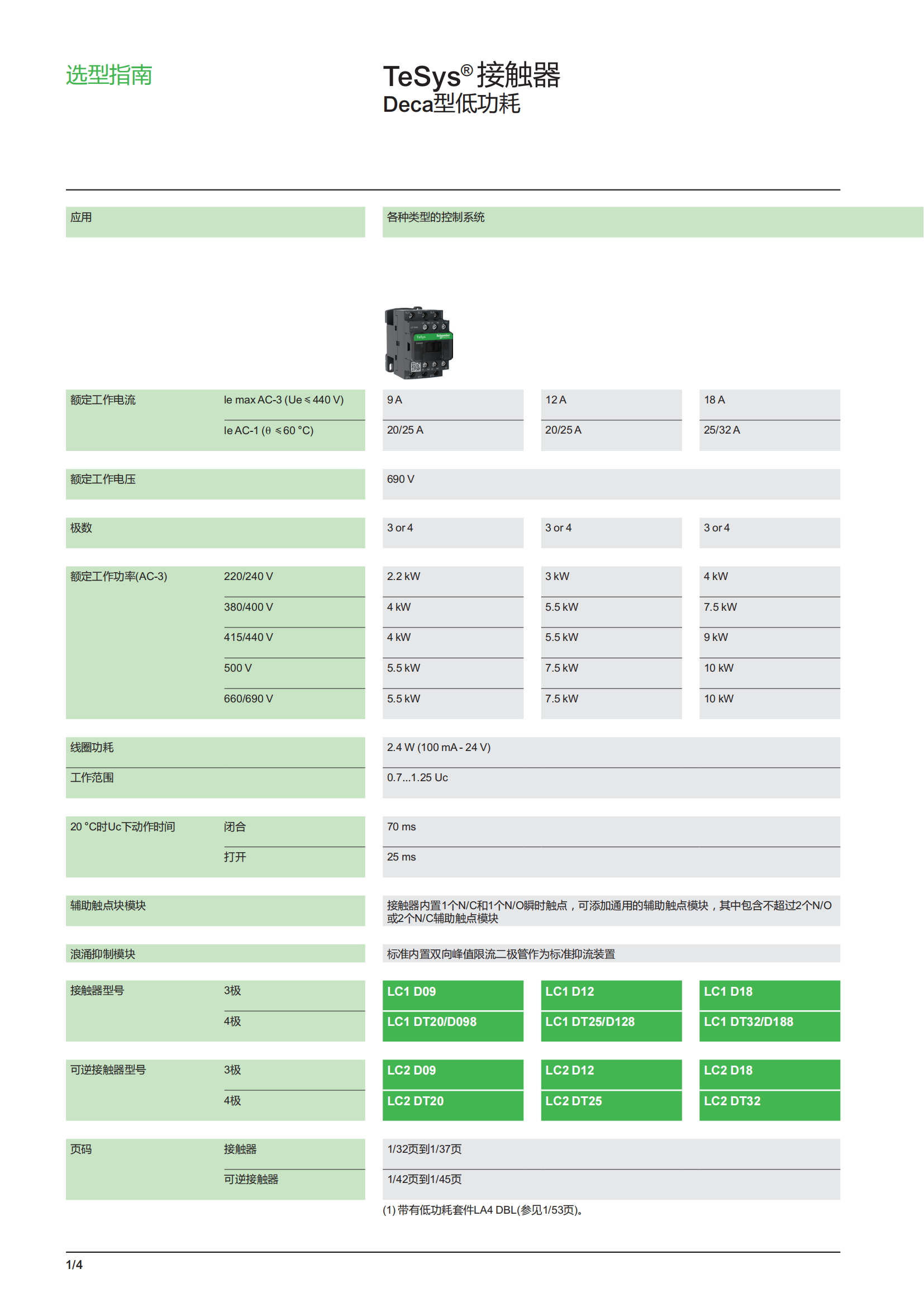Click the LC2 D18 reversing model

click(x=769, y=1074)
